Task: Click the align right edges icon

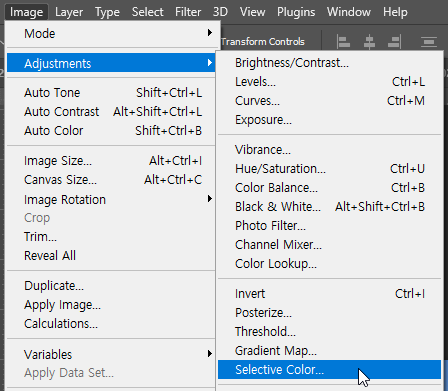Action: coord(395,42)
